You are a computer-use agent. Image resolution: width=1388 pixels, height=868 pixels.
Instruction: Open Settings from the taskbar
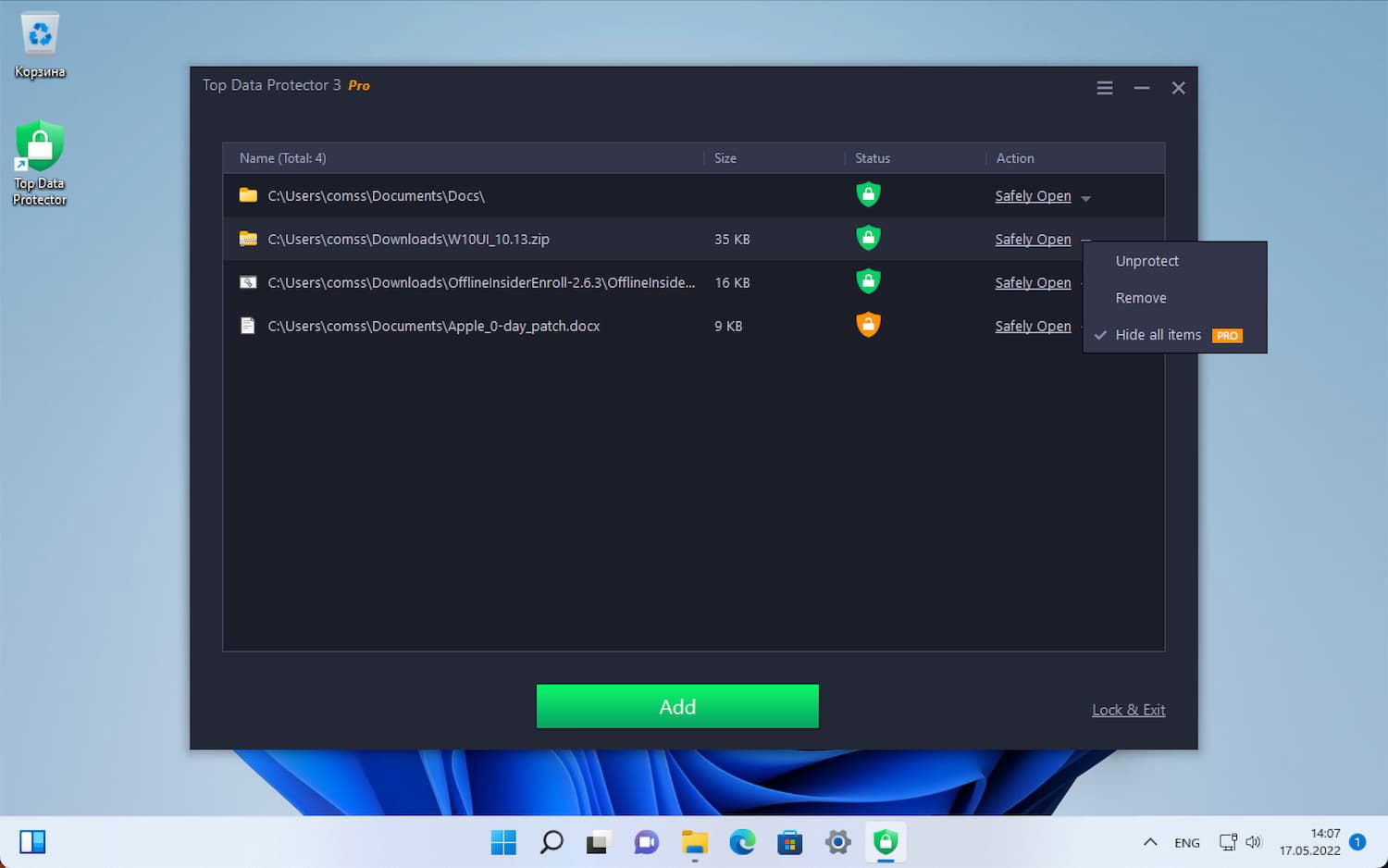[x=837, y=842]
